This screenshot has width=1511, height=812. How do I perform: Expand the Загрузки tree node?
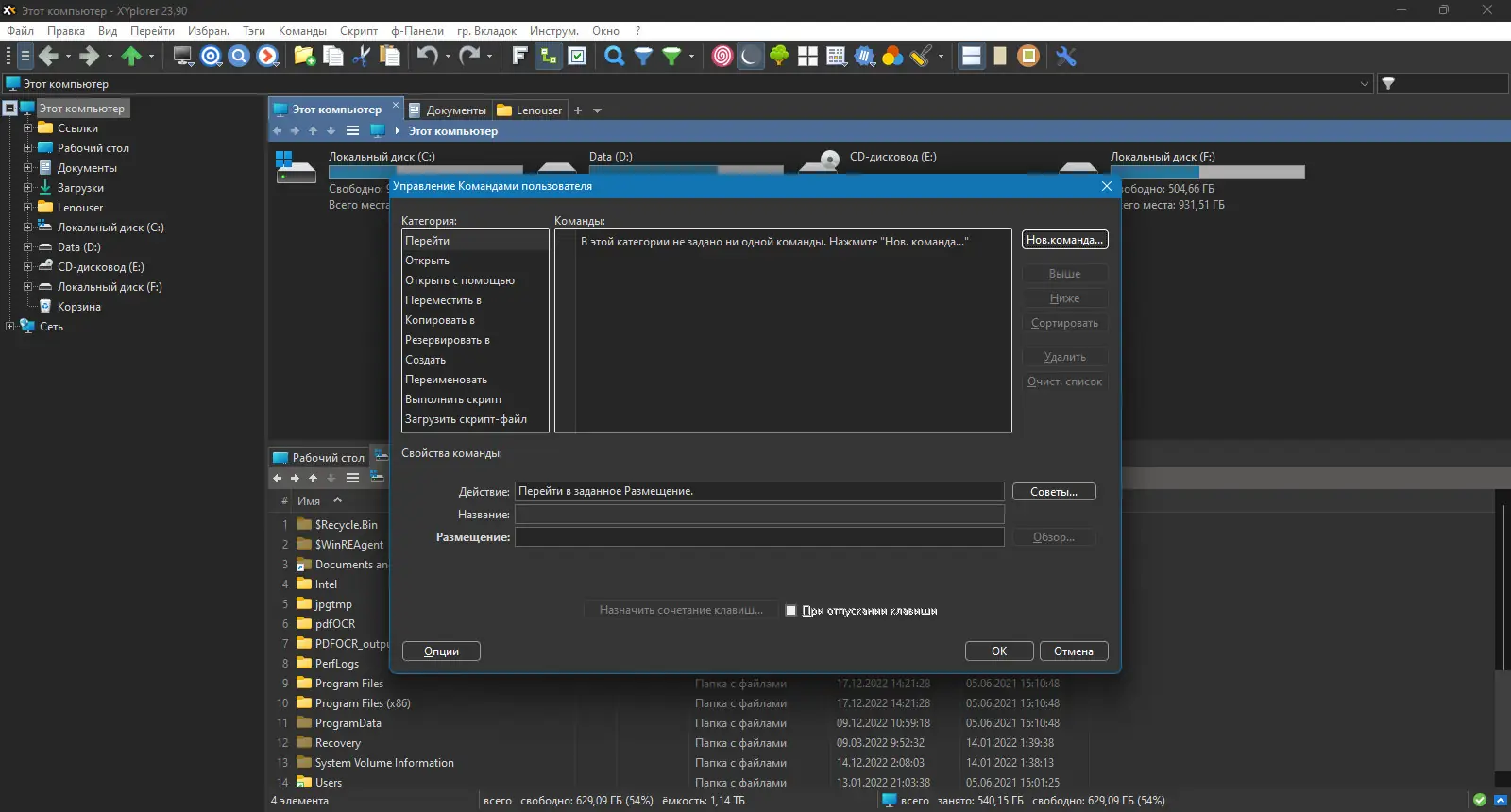tap(28, 188)
